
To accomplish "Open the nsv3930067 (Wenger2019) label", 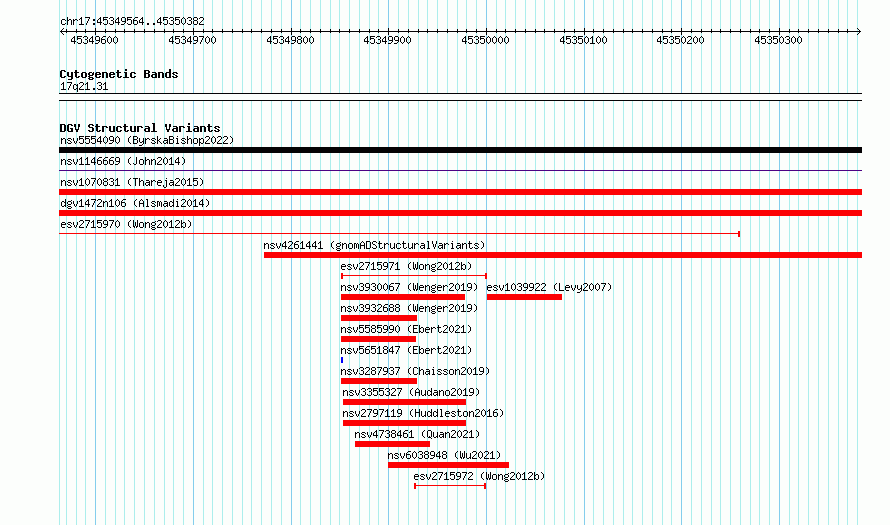I will pyautogui.click(x=409, y=287).
